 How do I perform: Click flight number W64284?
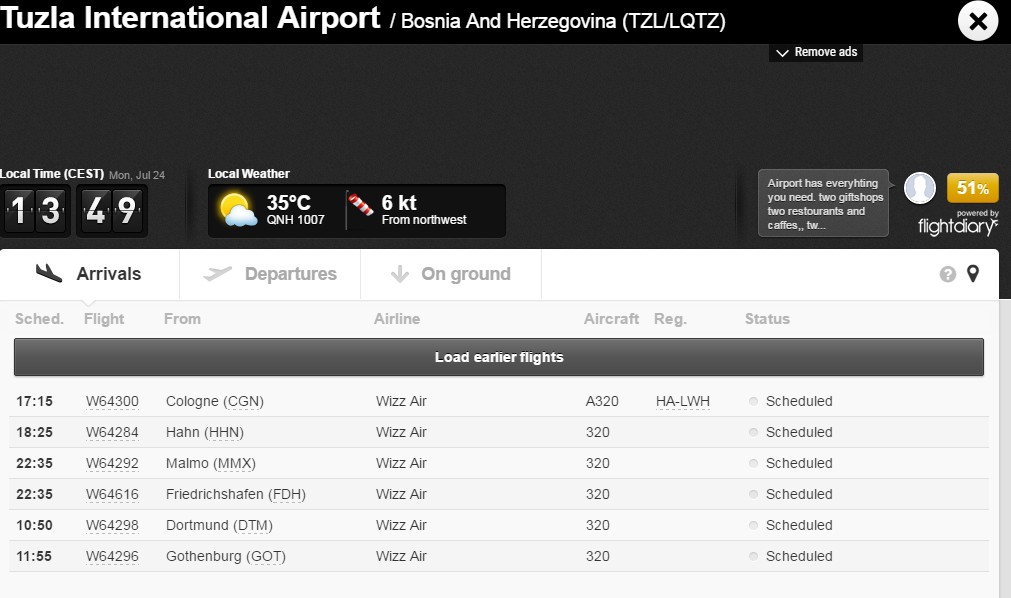coord(112,433)
